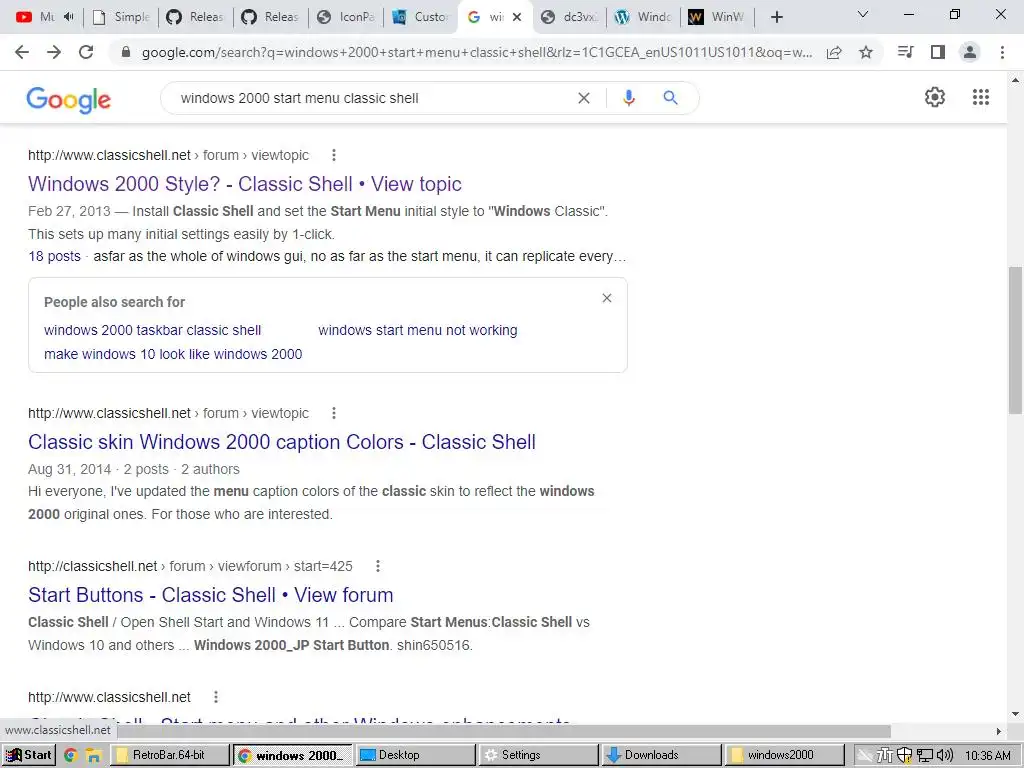Open Windows Security shield tray icon
This screenshot has width=1024, height=768.
tap(904, 756)
